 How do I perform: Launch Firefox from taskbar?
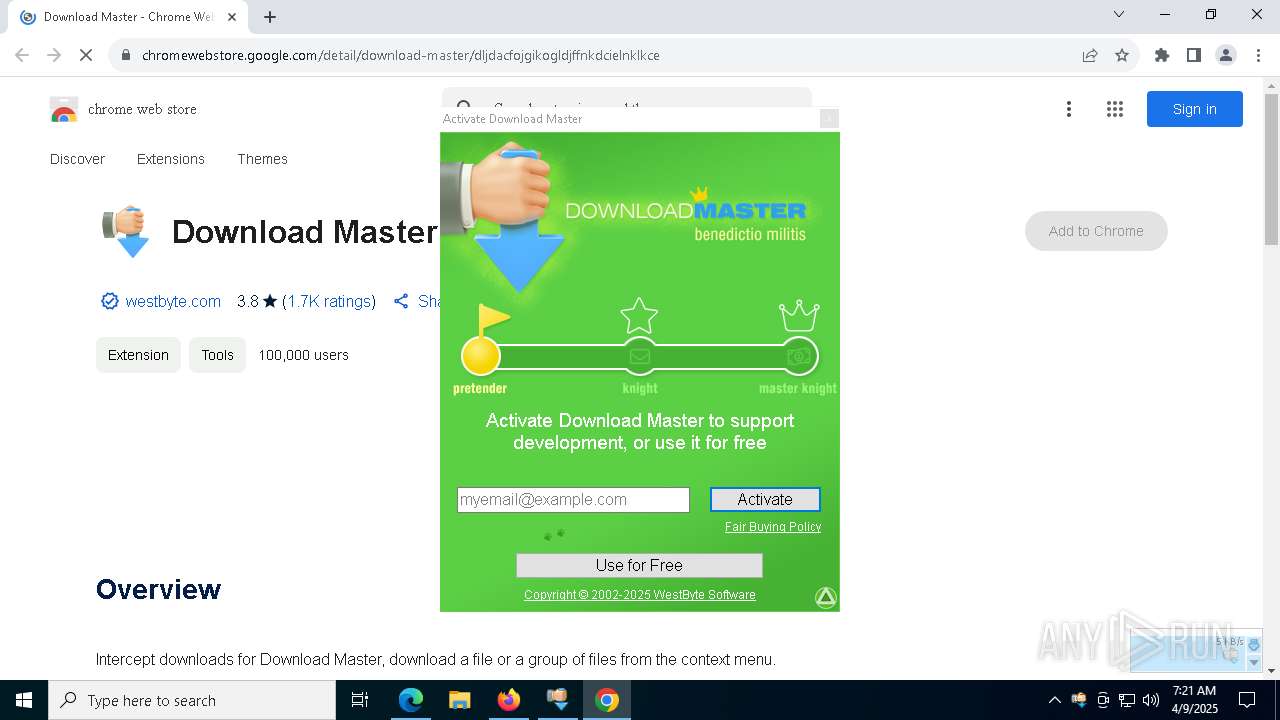pyautogui.click(x=508, y=700)
